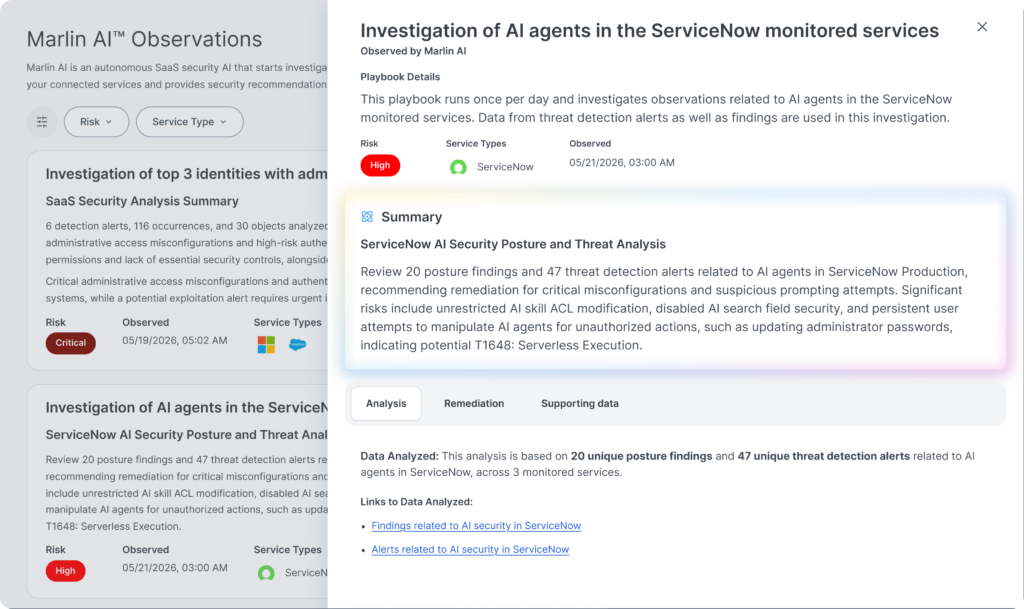The width and height of the screenshot is (1024, 609).
Task: Click 'Links to Data Analyzed:' label
Action: pos(417,501)
